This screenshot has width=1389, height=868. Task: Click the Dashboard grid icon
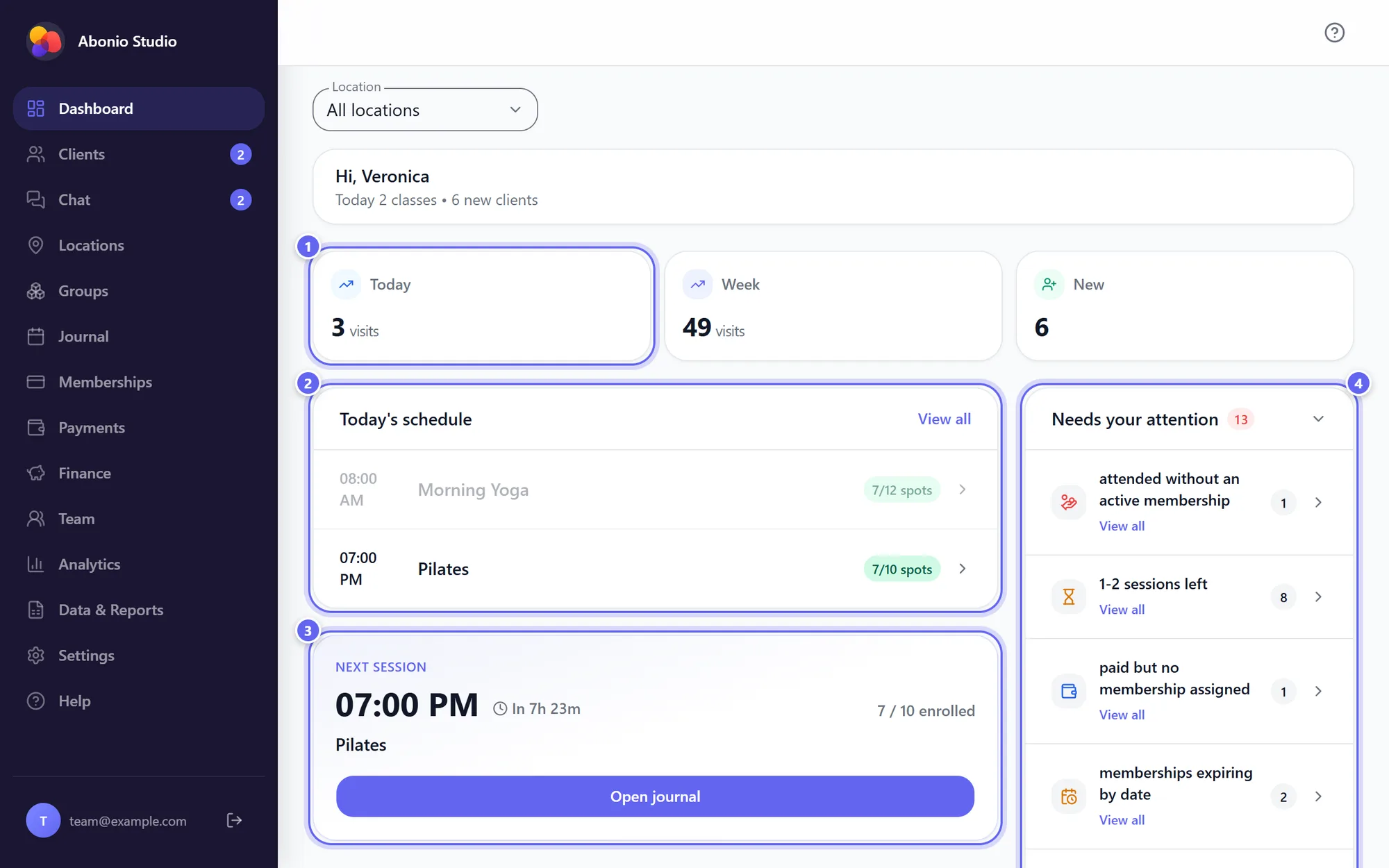35,108
